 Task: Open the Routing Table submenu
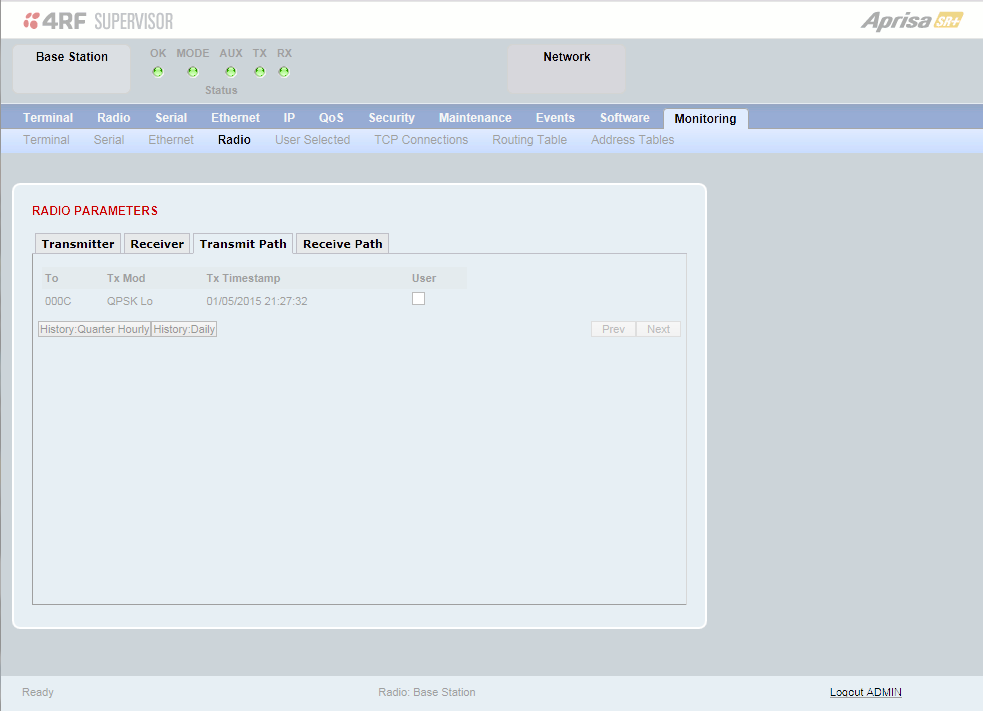coord(530,140)
